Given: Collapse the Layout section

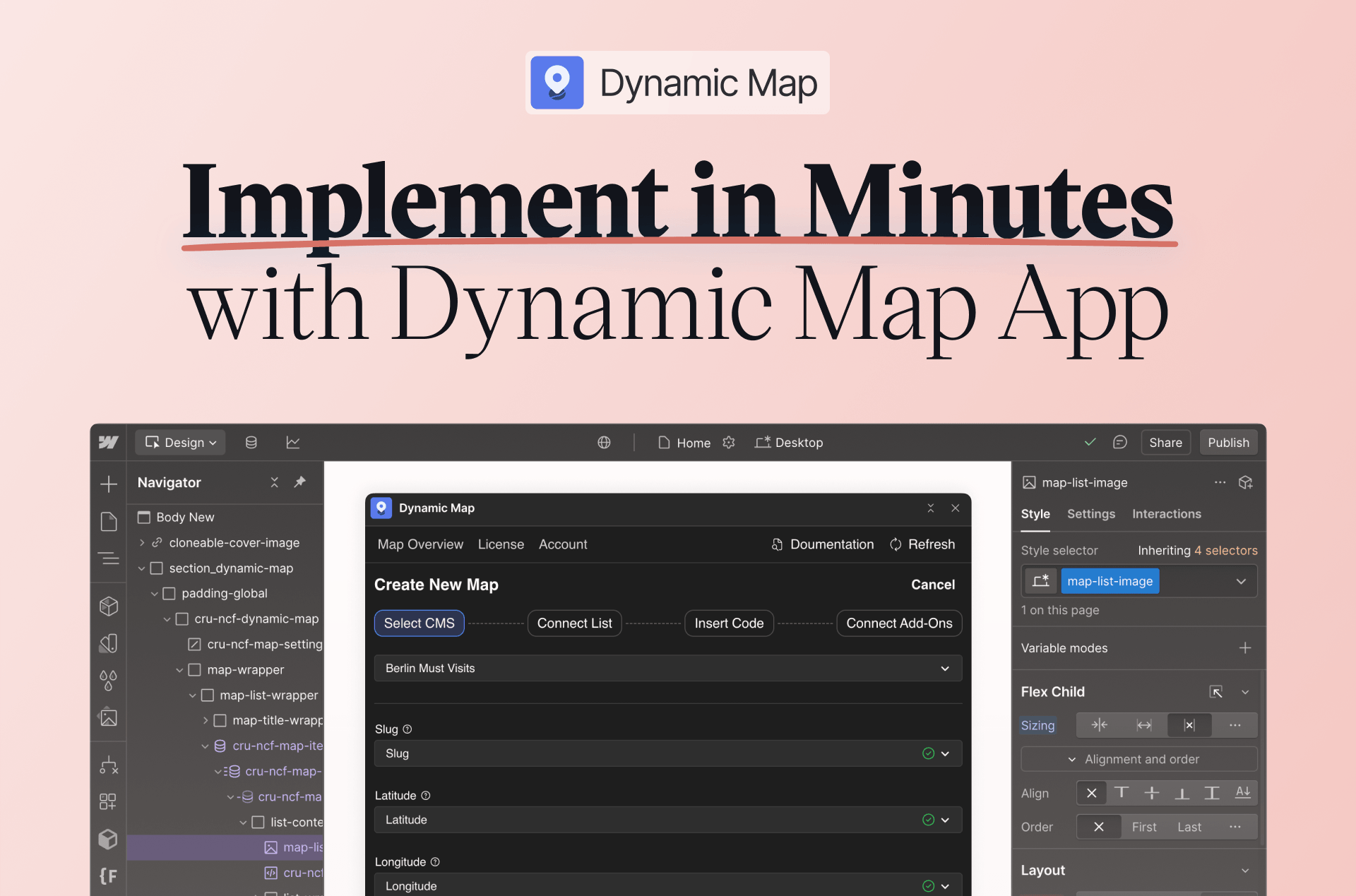Looking at the screenshot, I should pyautogui.click(x=1245, y=871).
